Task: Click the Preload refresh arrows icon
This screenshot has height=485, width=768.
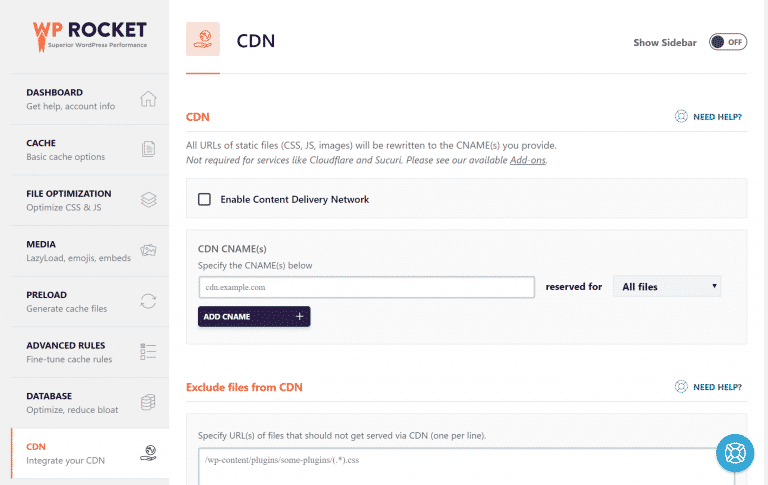Action: (x=148, y=301)
